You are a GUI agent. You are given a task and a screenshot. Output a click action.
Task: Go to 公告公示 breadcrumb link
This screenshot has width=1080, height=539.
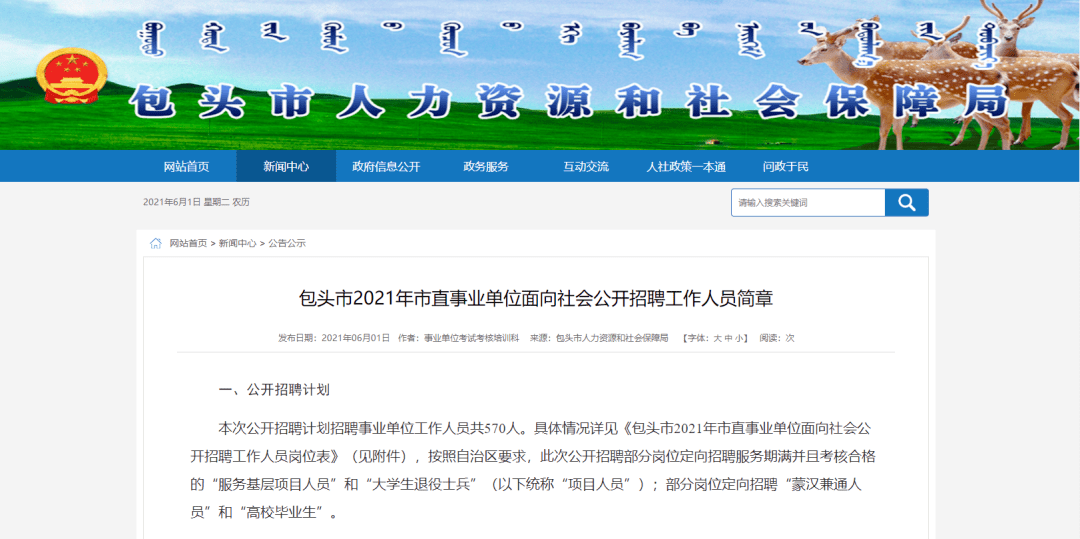click(x=287, y=244)
